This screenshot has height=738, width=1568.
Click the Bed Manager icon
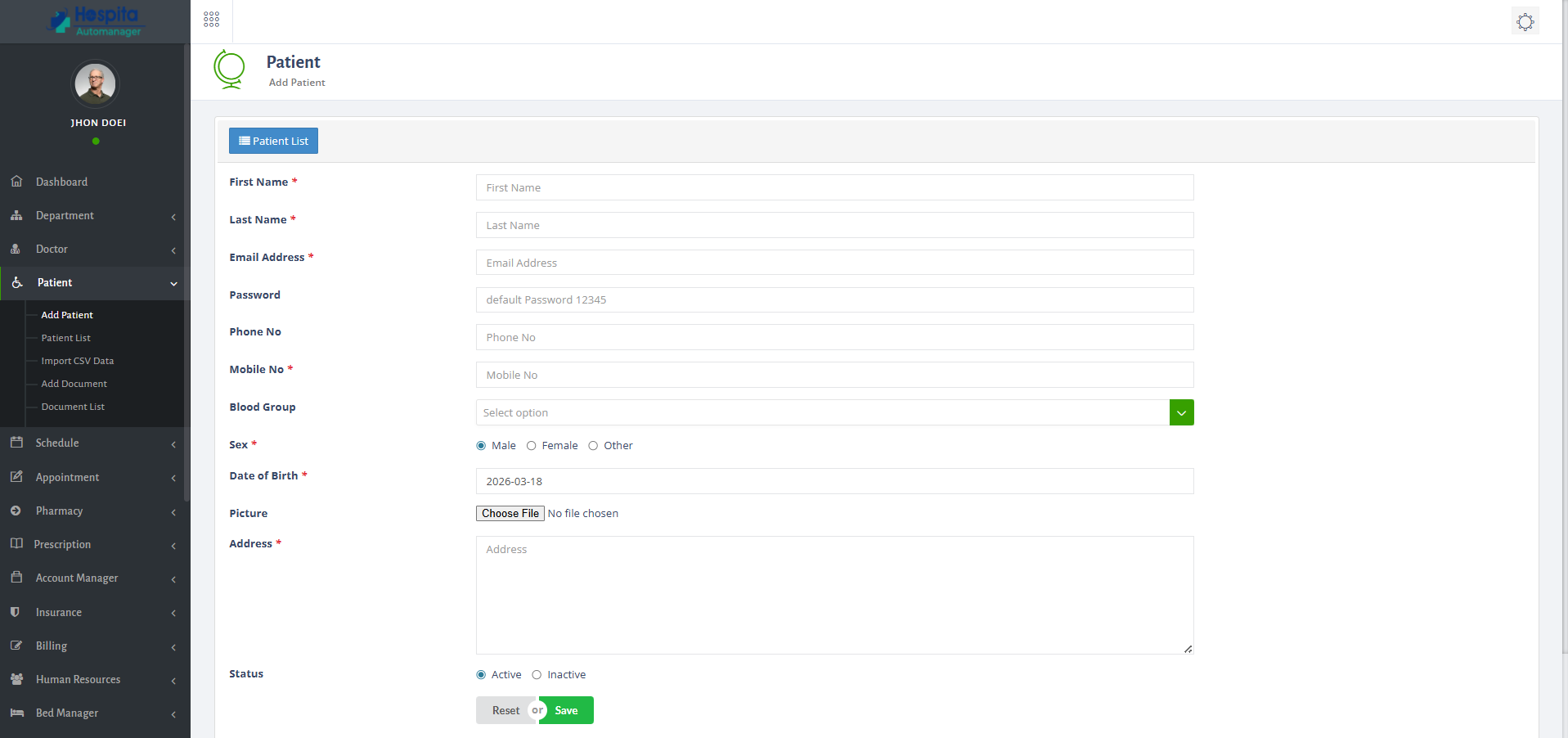click(16, 713)
